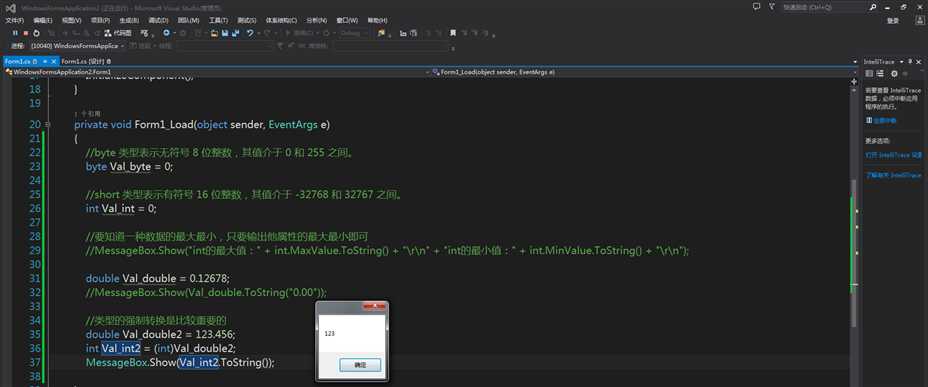Open the View (视图) menu

72,20
